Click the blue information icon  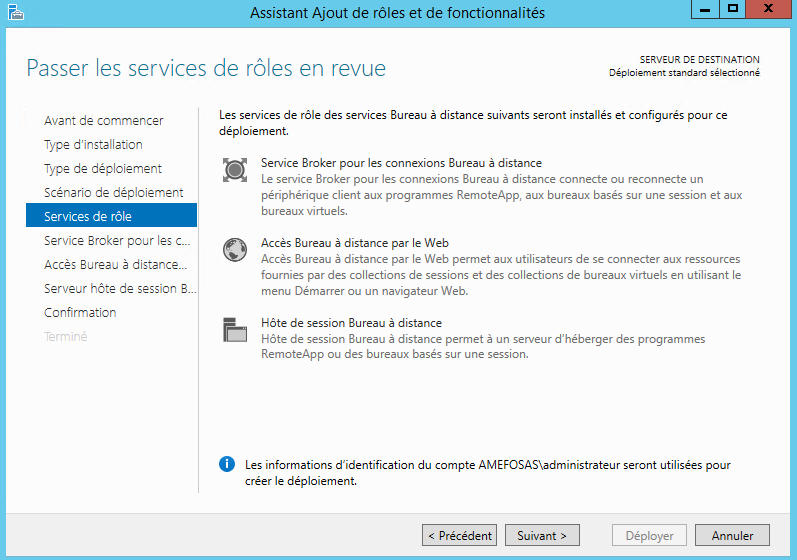pyautogui.click(x=227, y=464)
